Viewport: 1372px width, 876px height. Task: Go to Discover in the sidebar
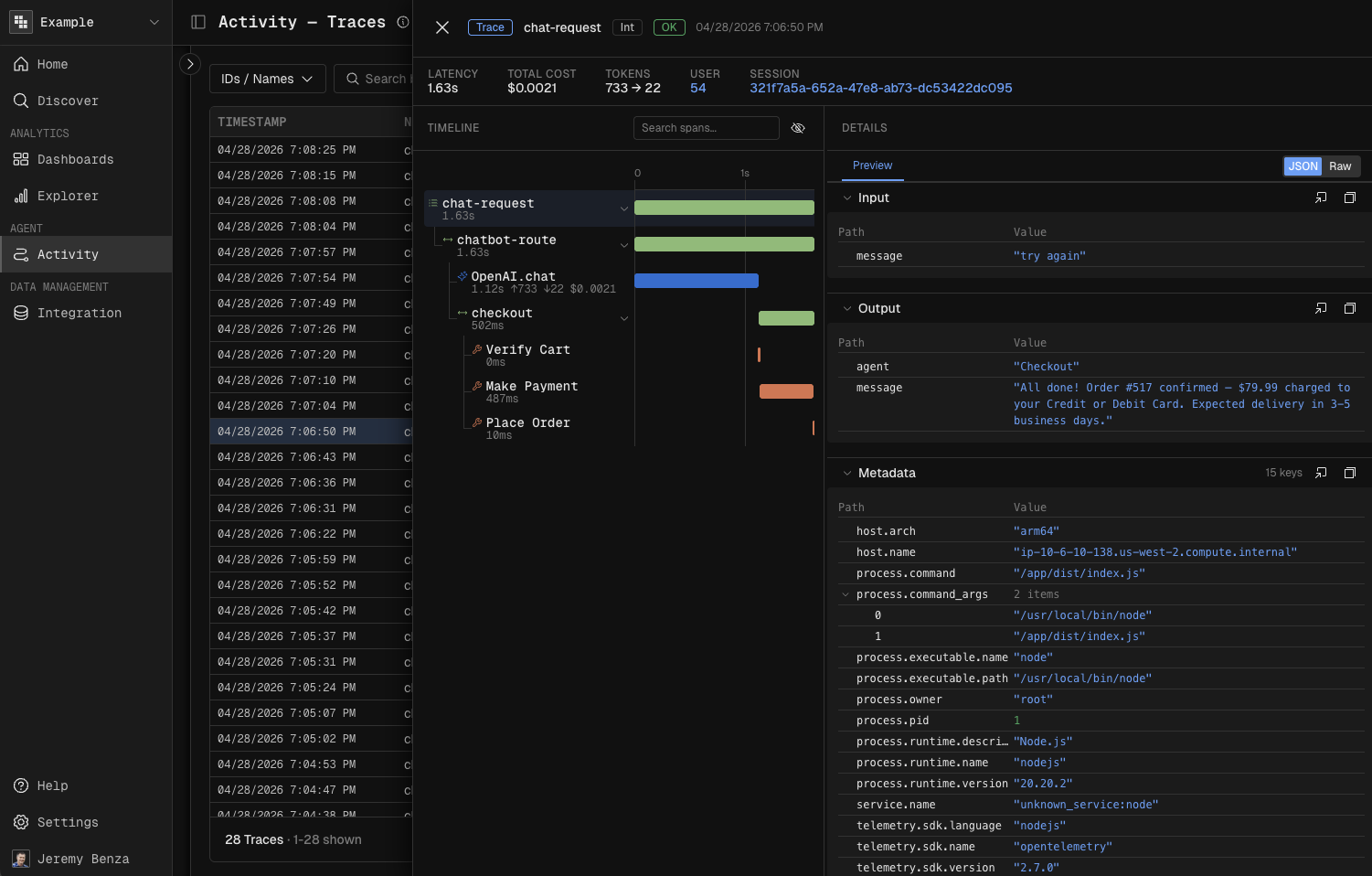(67, 101)
